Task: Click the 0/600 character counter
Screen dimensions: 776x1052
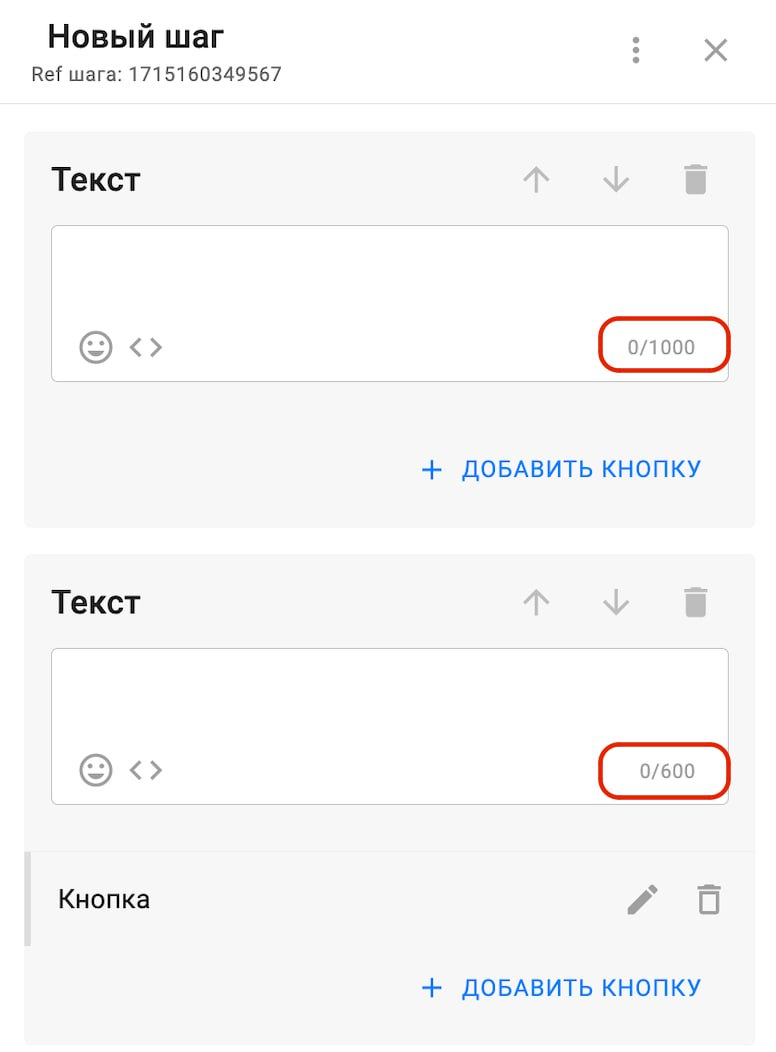Action: 667,771
